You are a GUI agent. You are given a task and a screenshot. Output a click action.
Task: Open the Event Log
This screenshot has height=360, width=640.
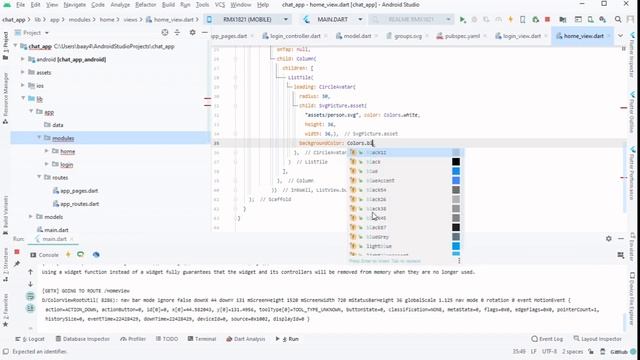[x=547, y=339]
